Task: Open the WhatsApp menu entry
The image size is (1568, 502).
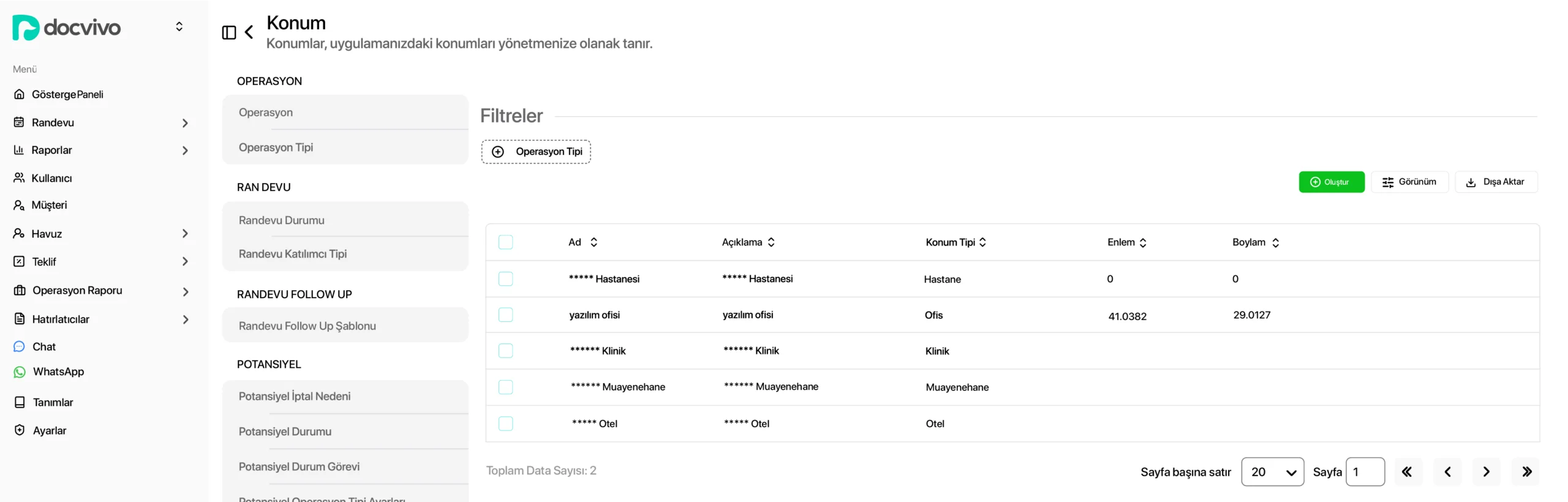Action: pyautogui.click(x=58, y=372)
